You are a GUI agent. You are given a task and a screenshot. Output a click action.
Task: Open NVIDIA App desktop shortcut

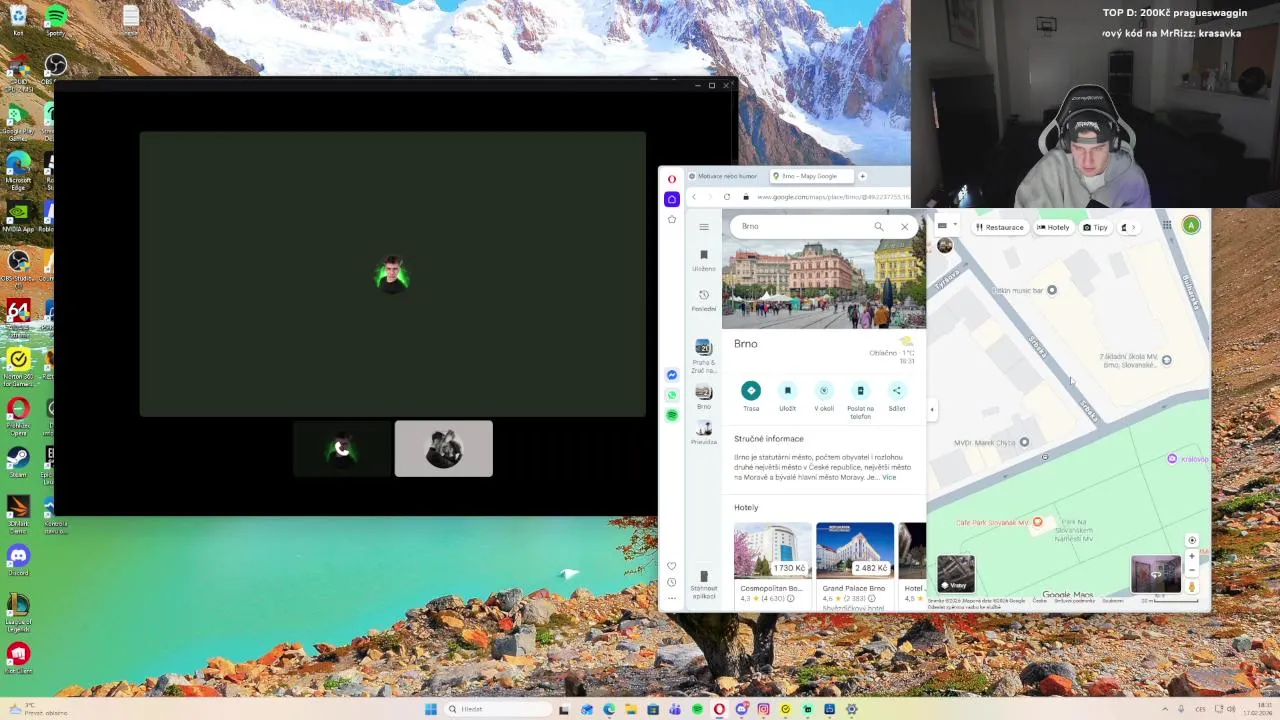18,216
